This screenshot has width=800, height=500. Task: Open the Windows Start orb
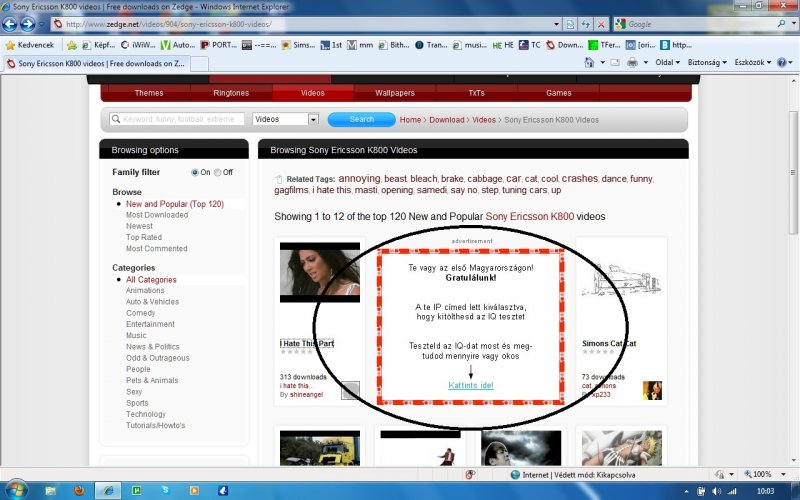pyautogui.click(x=15, y=490)
